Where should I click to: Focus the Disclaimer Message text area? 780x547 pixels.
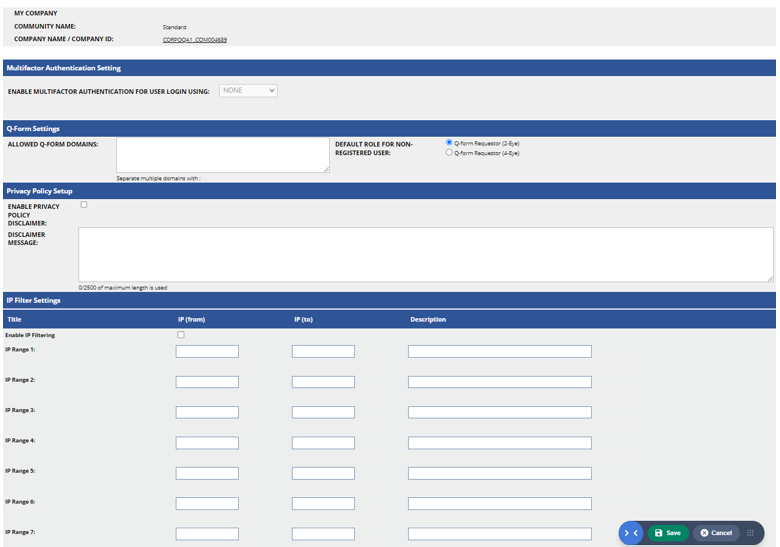tap(426, 255)
